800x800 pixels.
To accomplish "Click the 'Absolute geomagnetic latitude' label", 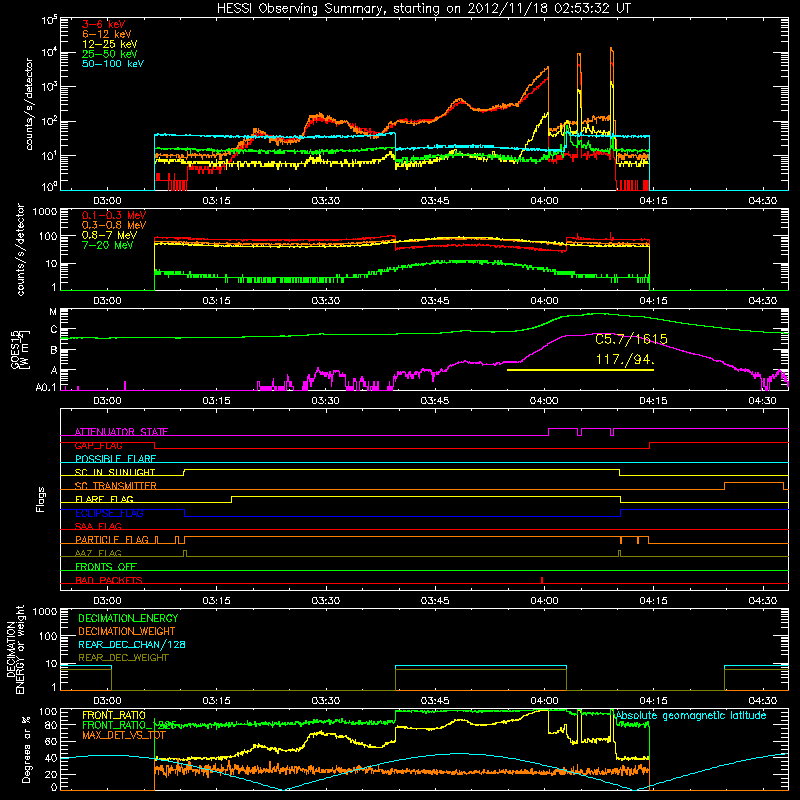I will pyautogui.click(x=691, y=716).
